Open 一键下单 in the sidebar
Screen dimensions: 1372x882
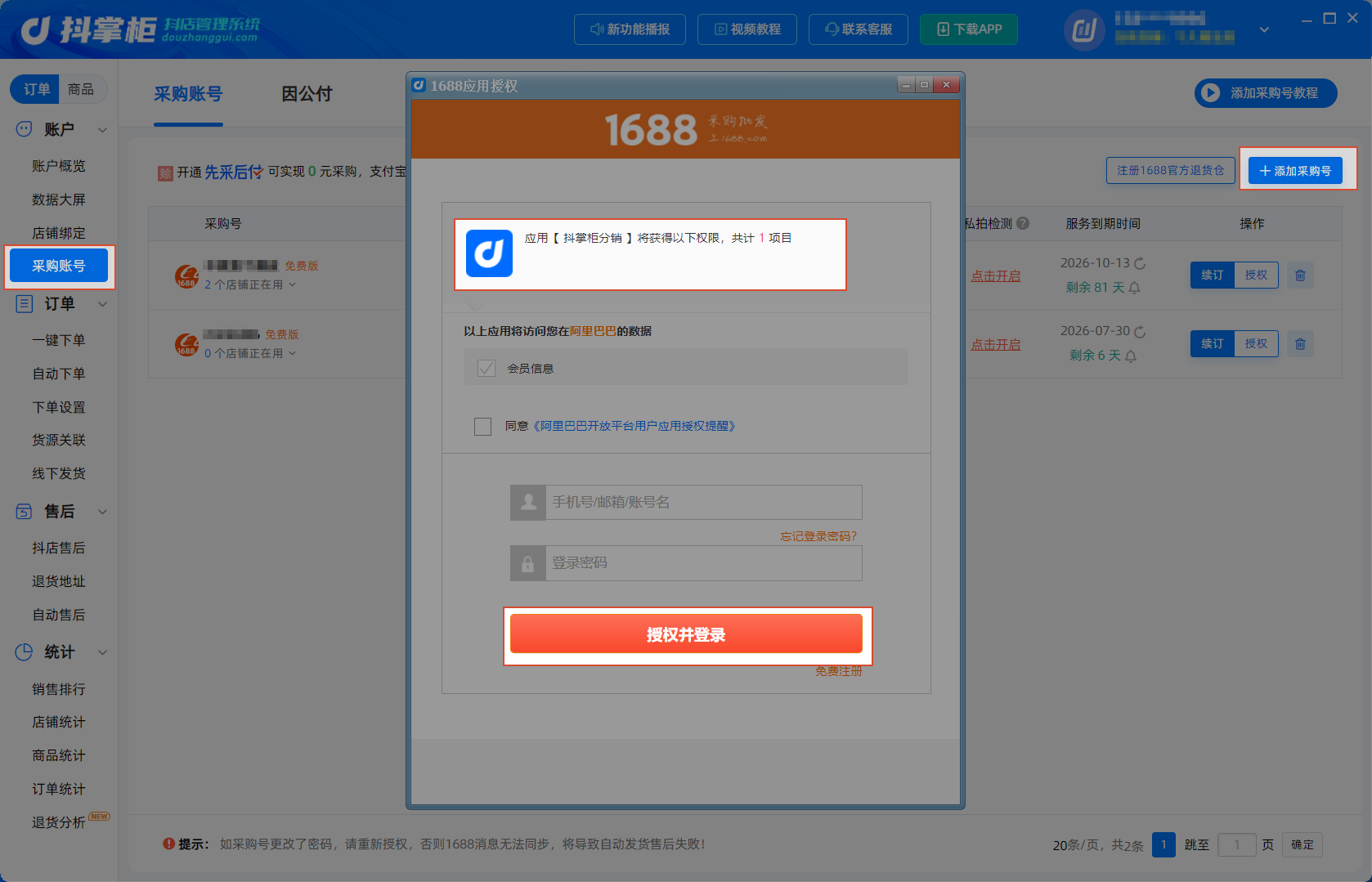pyautogui.click(x=59, y=340)
